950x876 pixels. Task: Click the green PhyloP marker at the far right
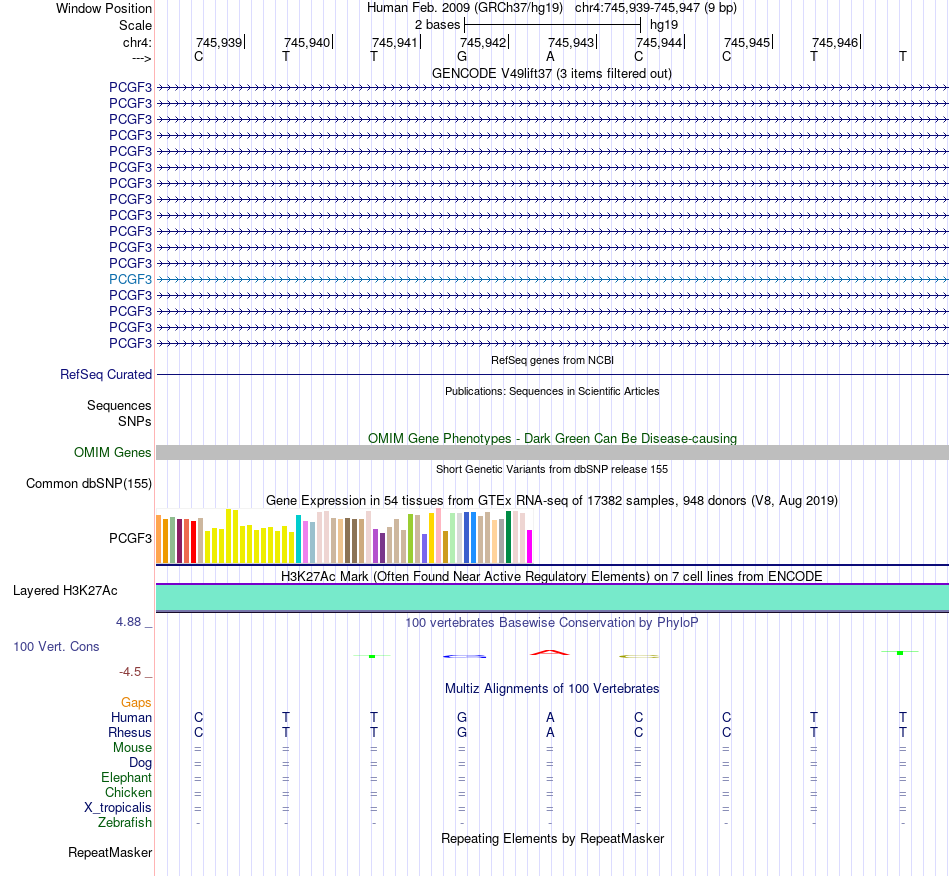coord(900,652)
